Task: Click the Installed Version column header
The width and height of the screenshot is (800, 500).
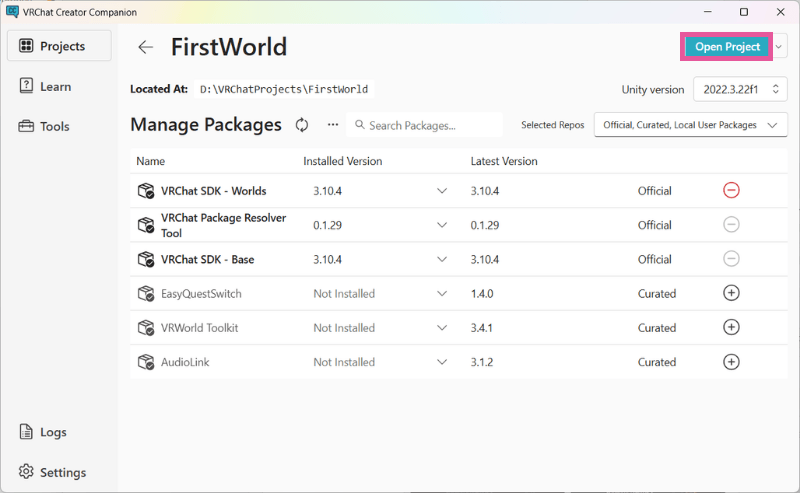Action: pos(342,161)
